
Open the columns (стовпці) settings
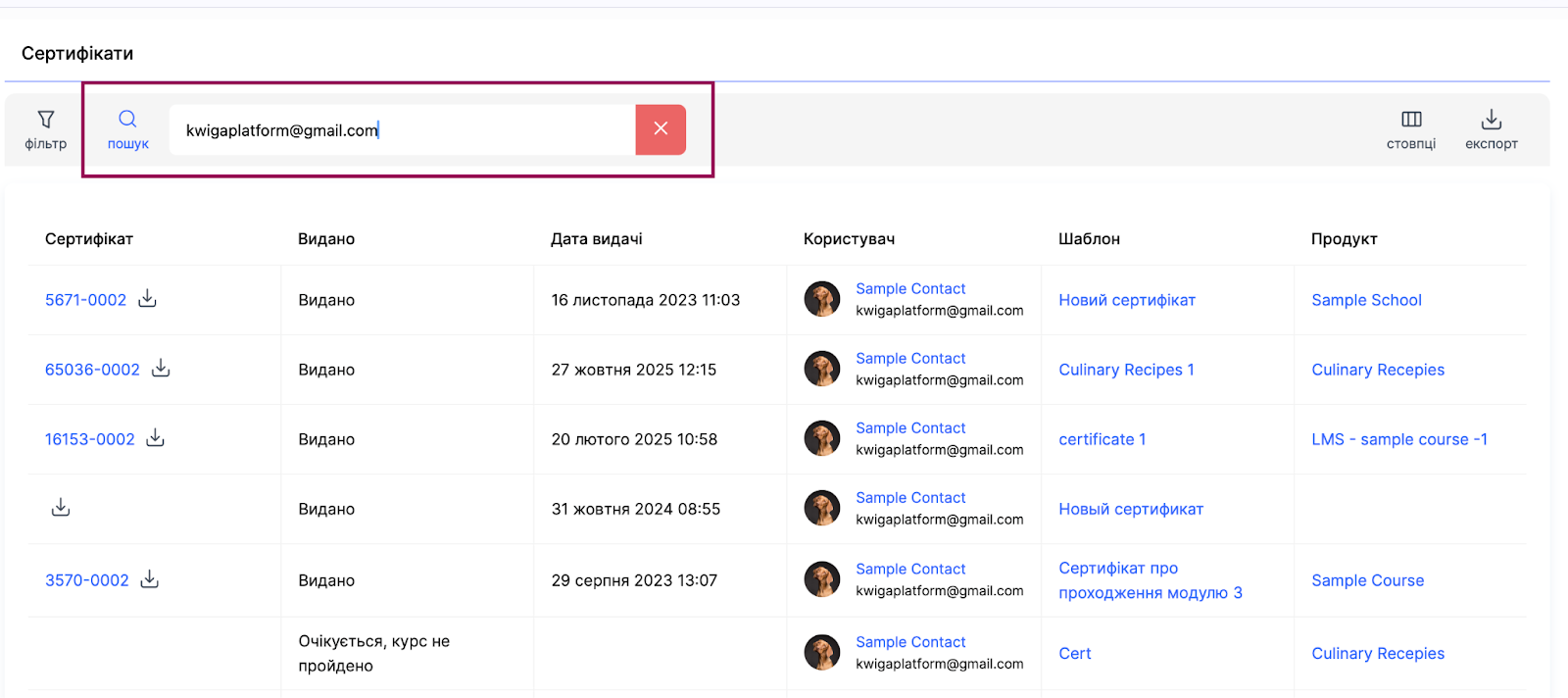pyautogui.click(x=1410, y=129)
